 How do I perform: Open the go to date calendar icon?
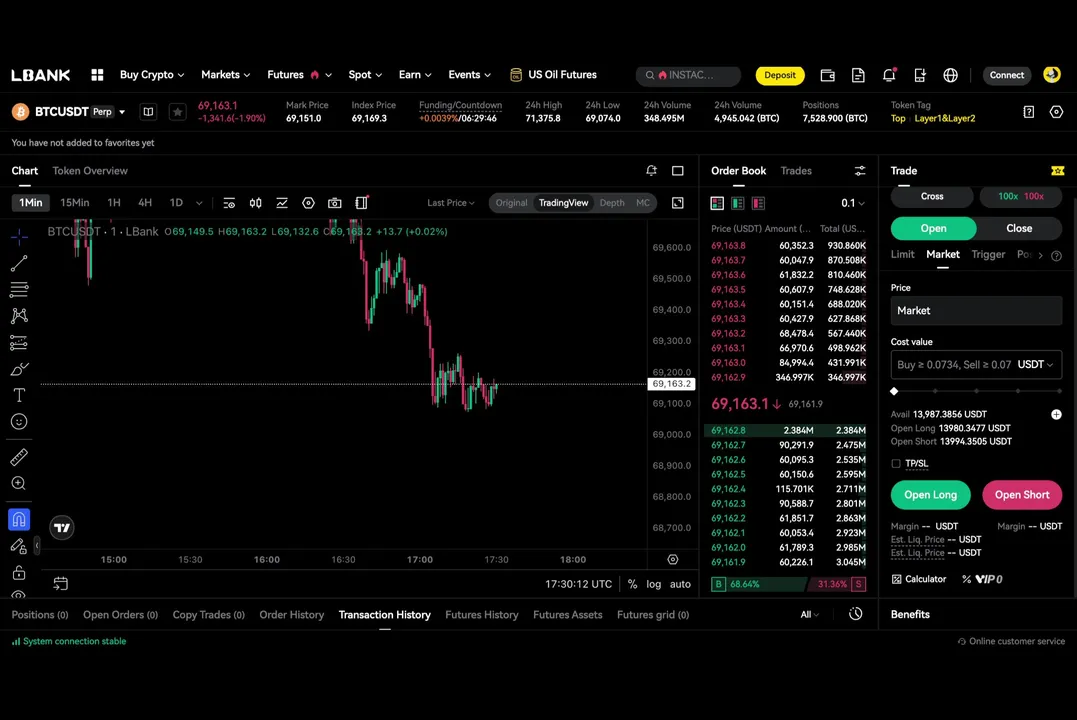pos(60,583)
